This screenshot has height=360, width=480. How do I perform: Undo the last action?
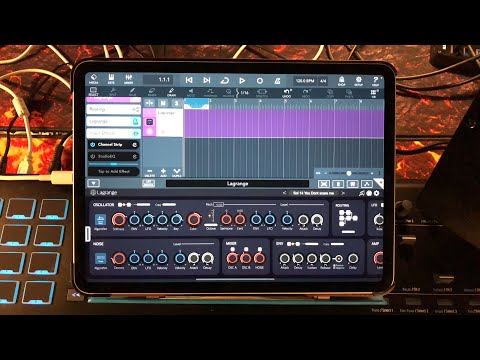coord(287,93)
